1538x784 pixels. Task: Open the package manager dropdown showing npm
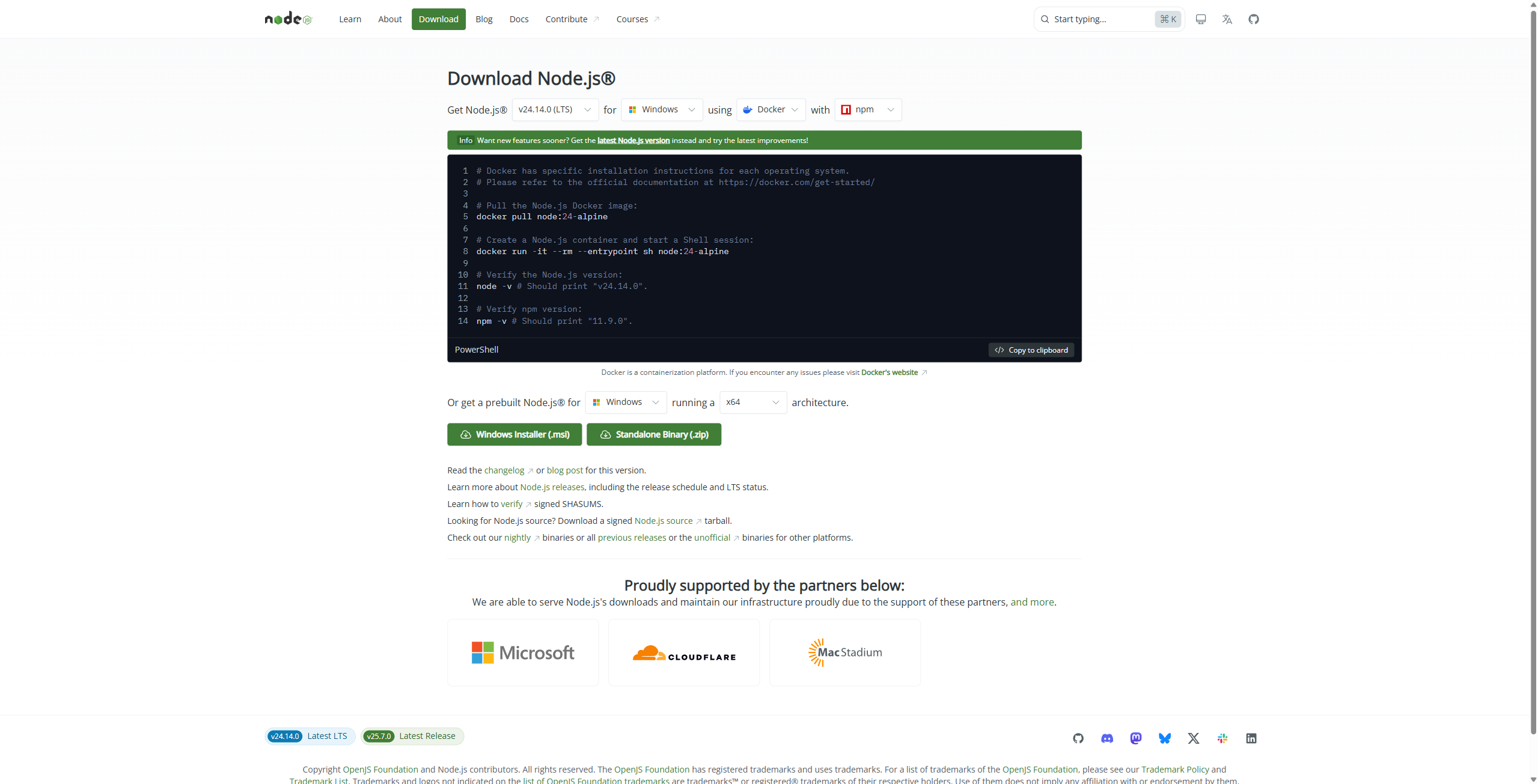868,109
